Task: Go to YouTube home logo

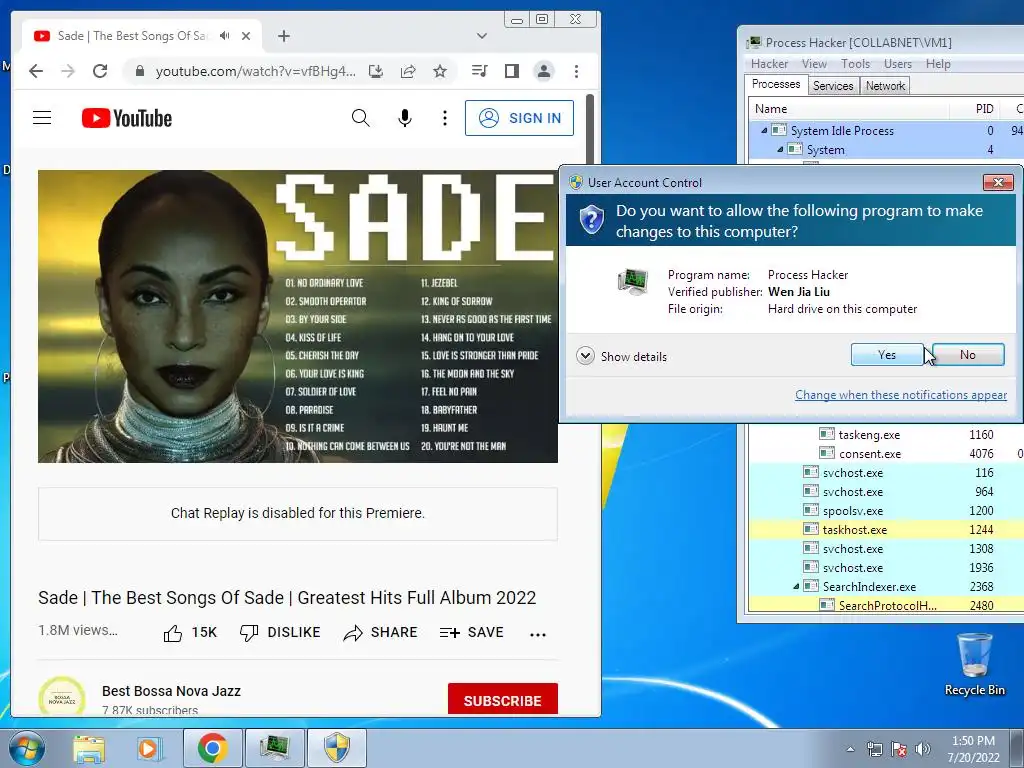Action: click(127, 118)
